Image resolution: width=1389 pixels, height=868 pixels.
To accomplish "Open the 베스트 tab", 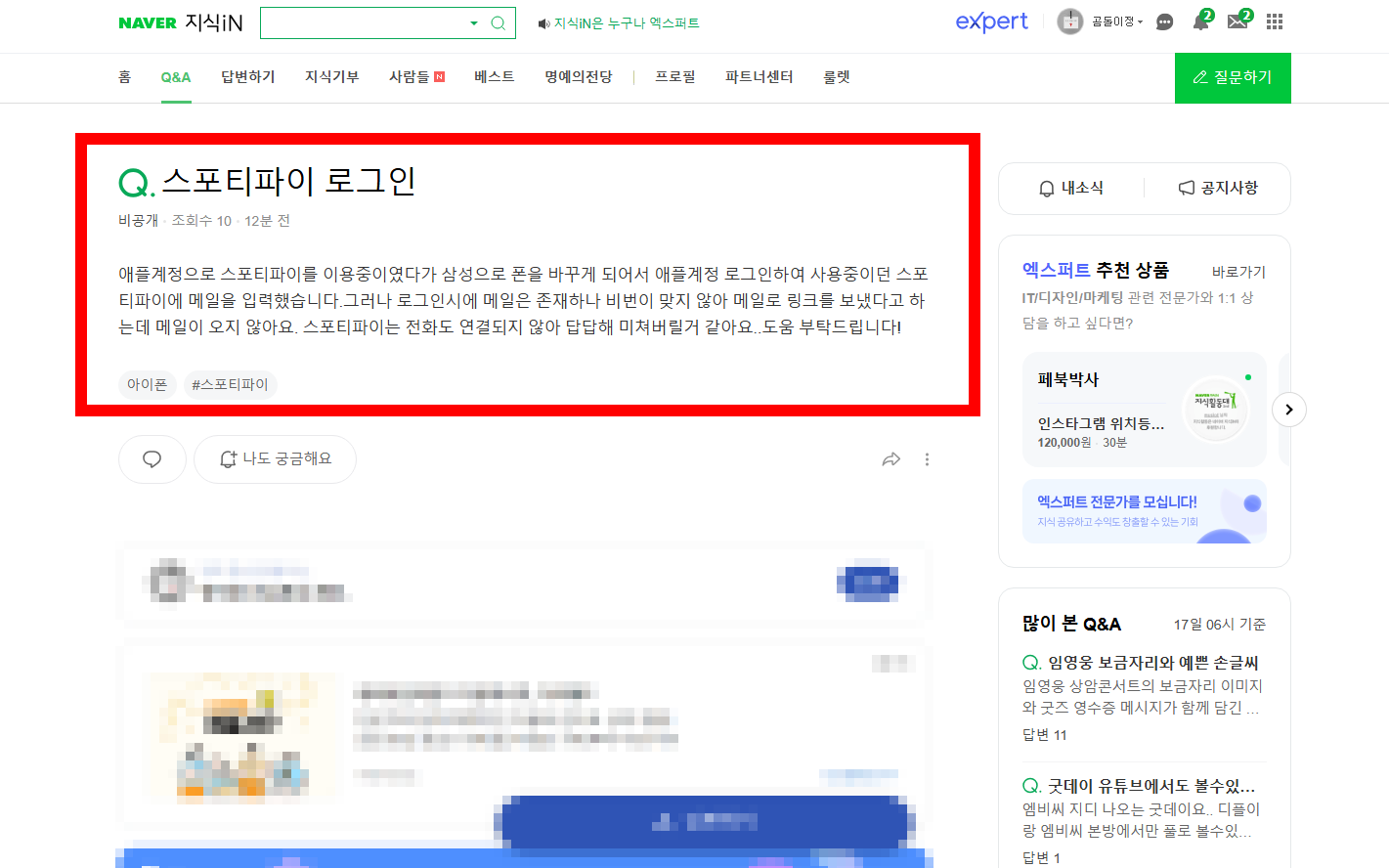I will click(495, 77).
